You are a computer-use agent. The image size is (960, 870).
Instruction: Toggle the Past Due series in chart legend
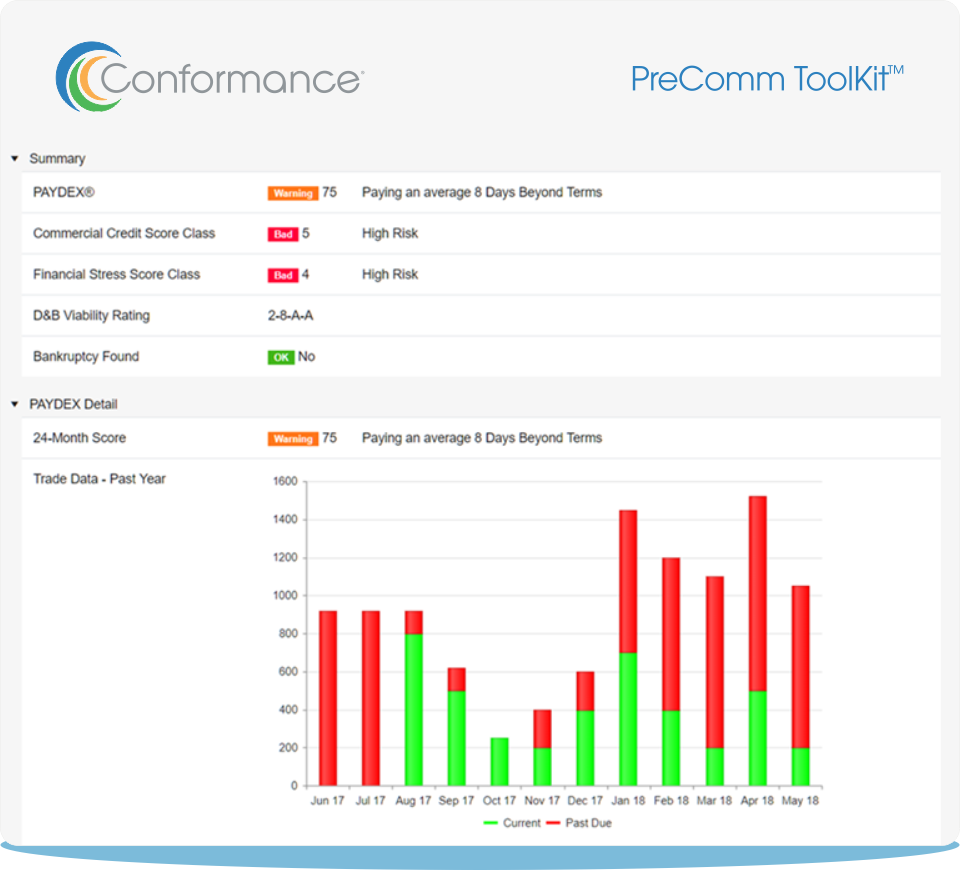pos(579,823)
